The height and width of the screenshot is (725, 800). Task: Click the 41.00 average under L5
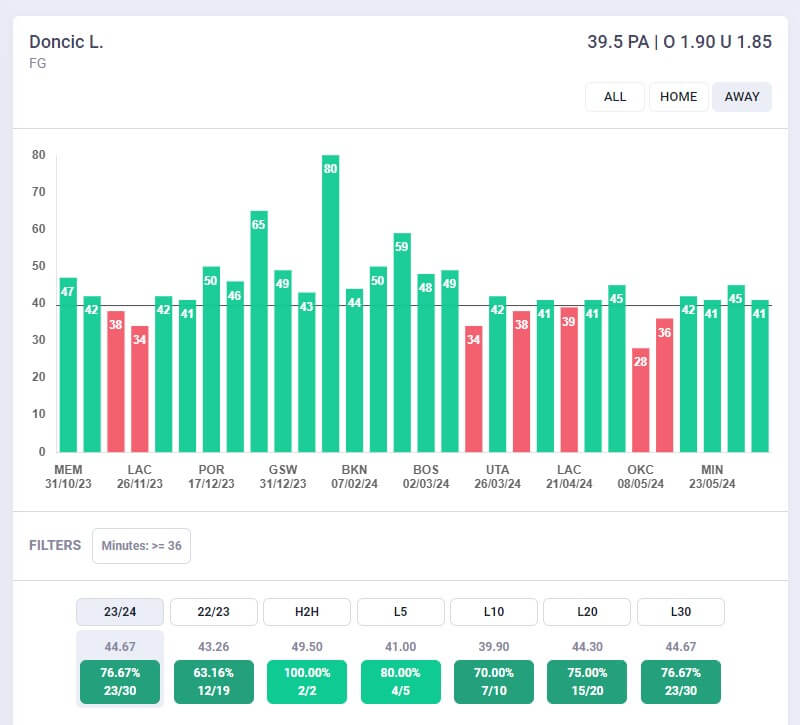click(401, 647)
